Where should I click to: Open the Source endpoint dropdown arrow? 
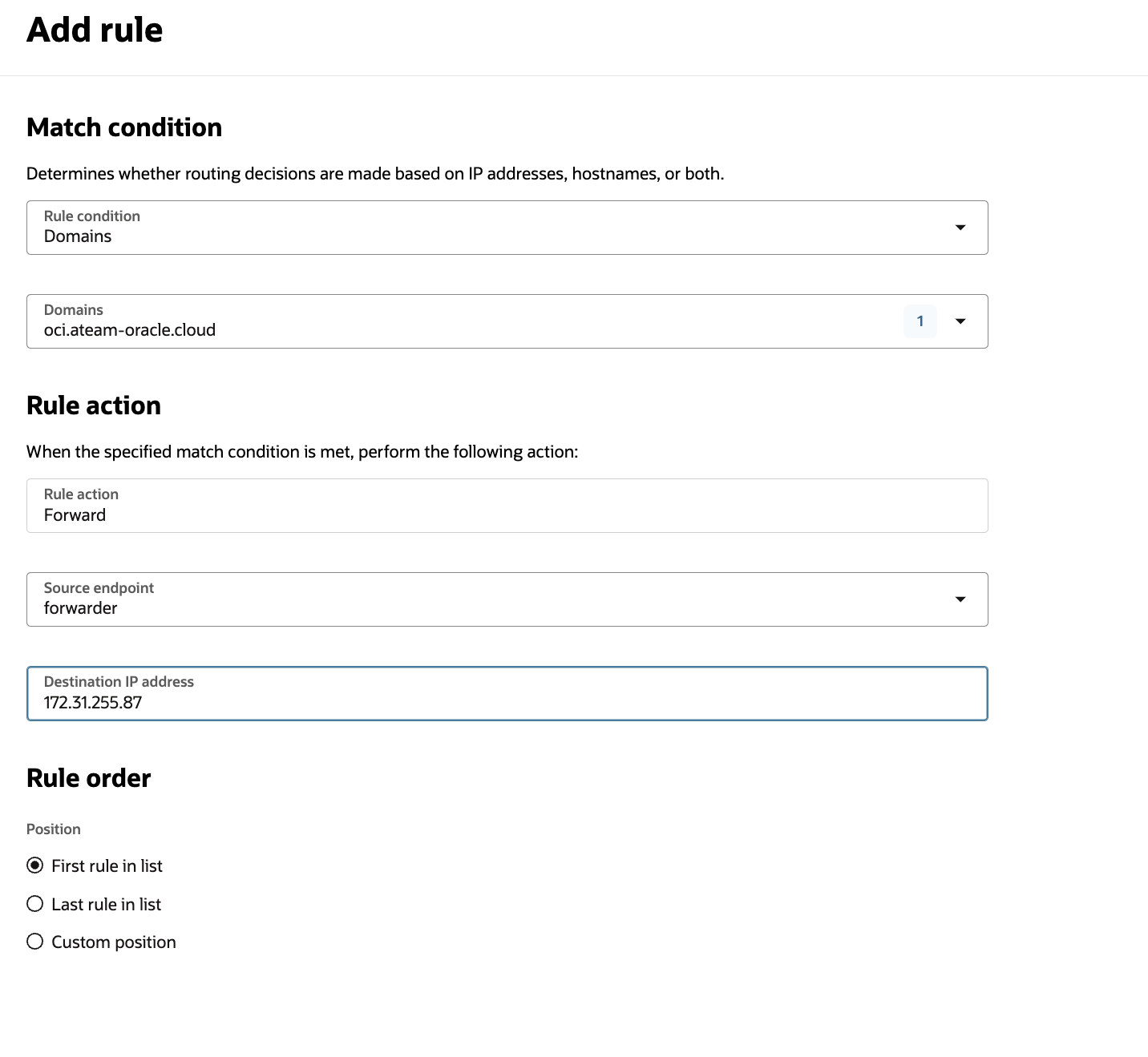[x=960, y=599]
